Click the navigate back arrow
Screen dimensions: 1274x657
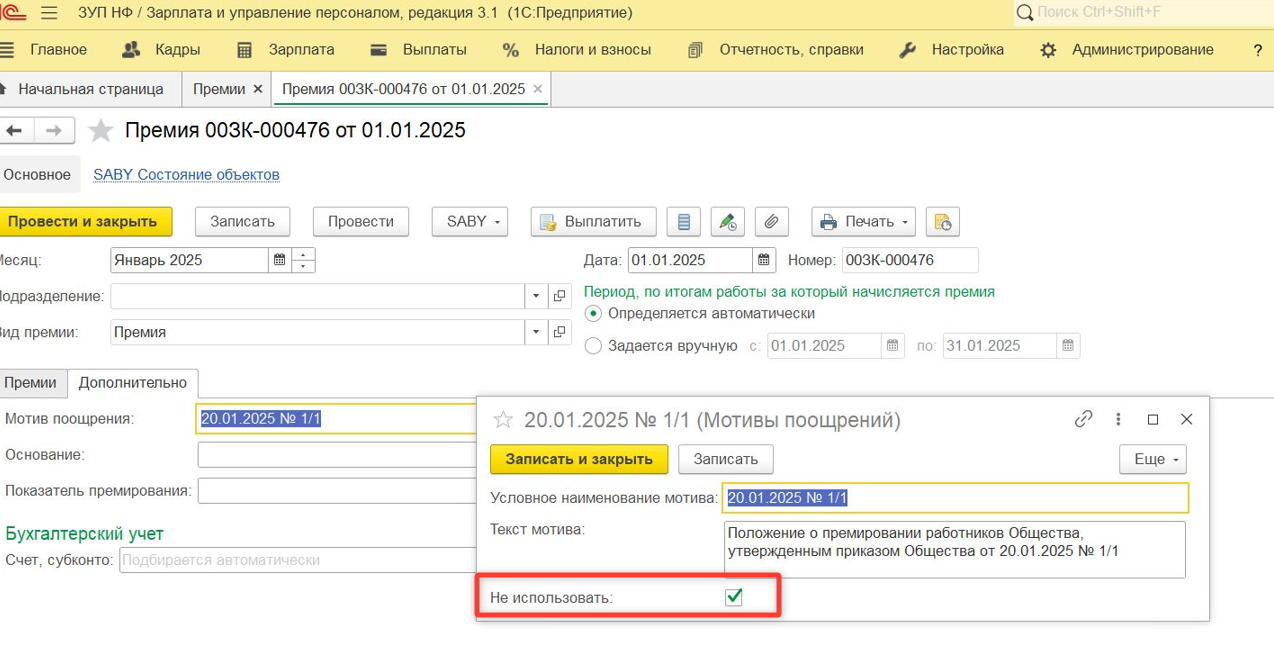[15, 131]
